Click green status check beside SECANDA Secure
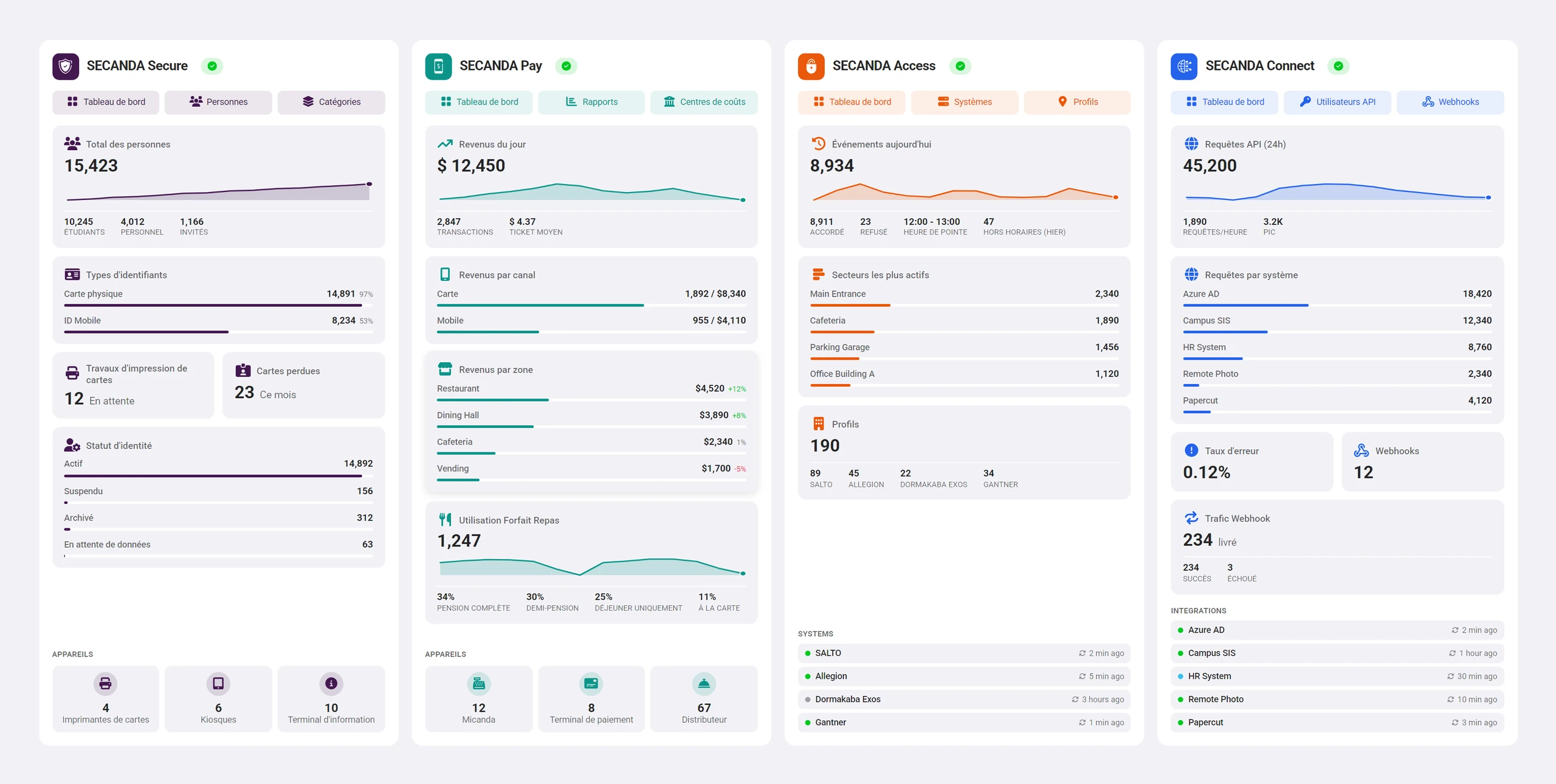The height and width of the screenshot is (784, 1556). tap(212, 66)
